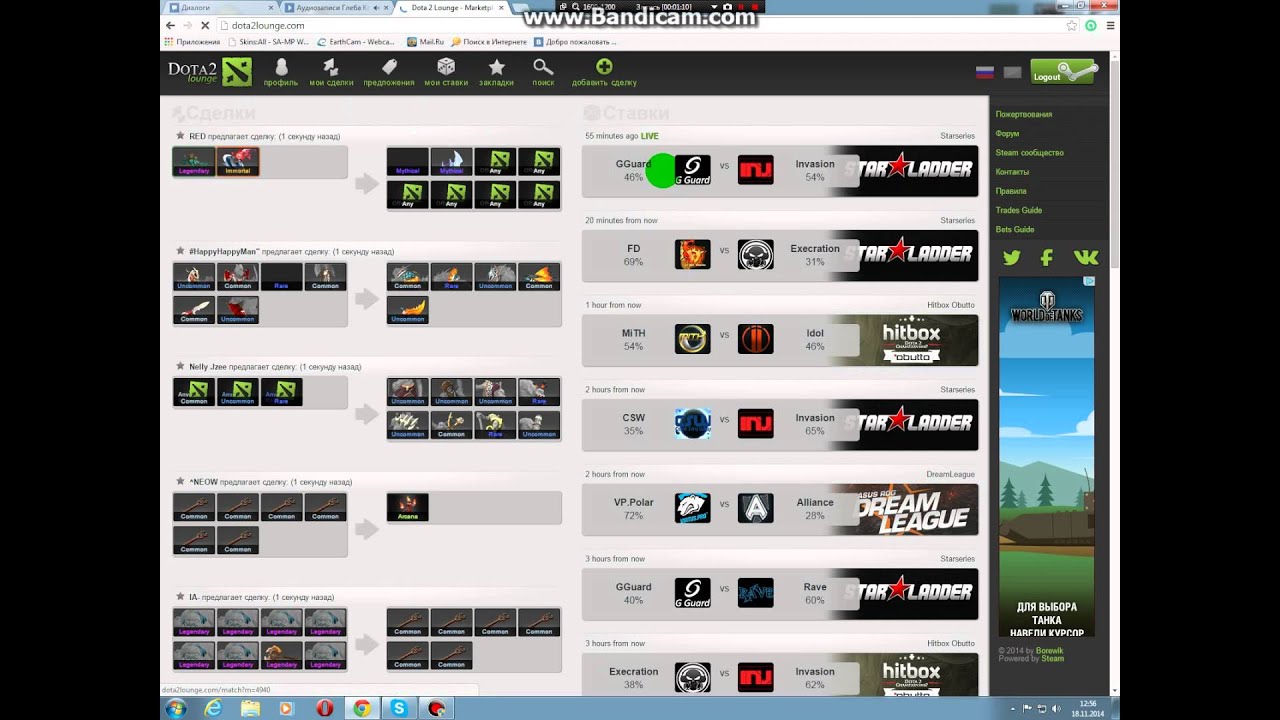Open Chrome taskbar icon
The height and width of the screenshot is (720, 1280).
point(362,708)
